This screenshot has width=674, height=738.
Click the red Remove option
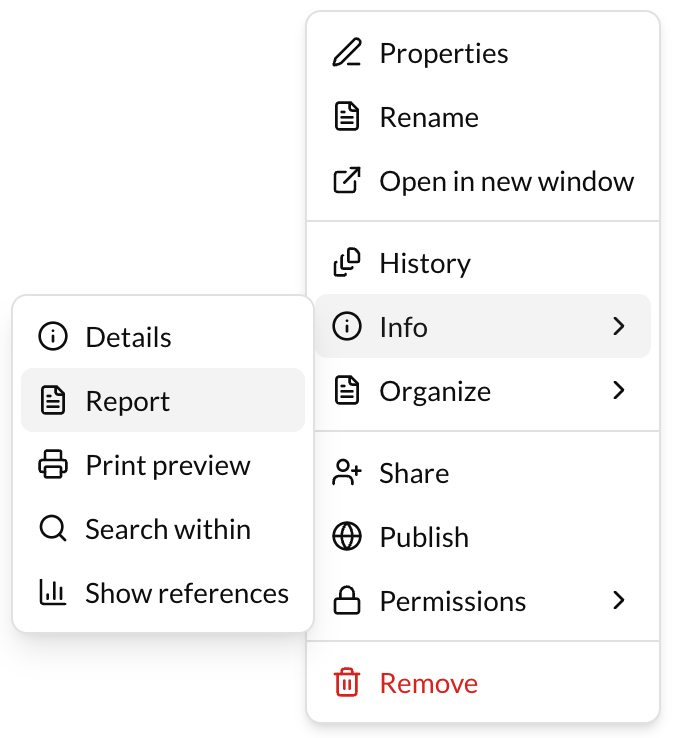[428, 684]
